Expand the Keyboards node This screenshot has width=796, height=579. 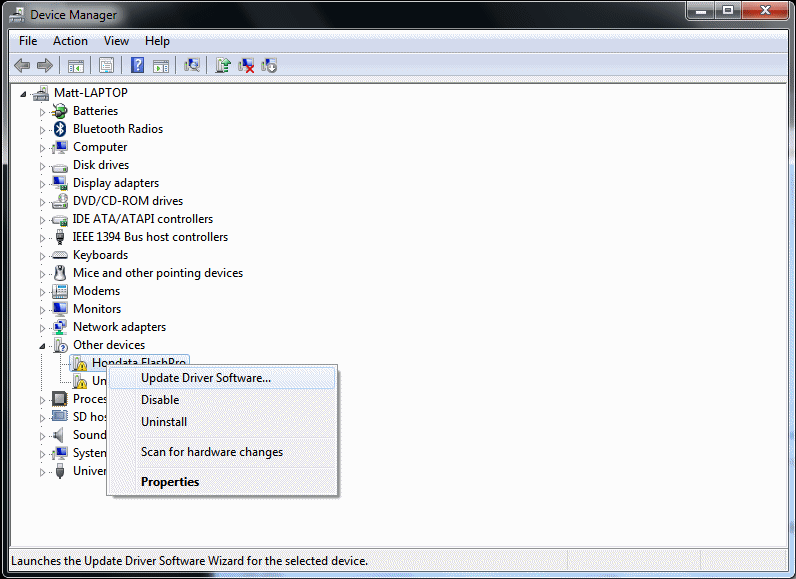tap(42, 256)
